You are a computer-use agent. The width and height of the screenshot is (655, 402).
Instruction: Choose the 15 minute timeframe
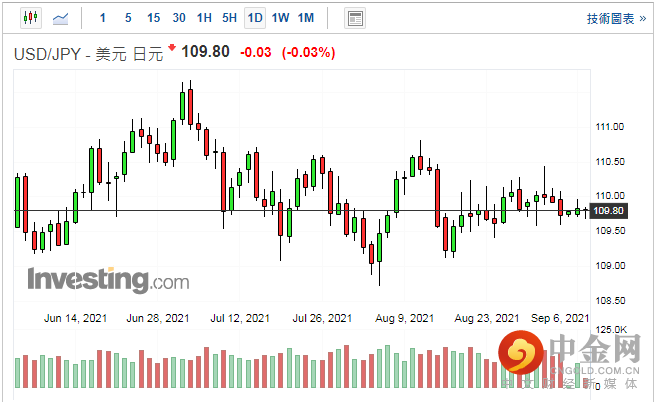click(152, 18)
